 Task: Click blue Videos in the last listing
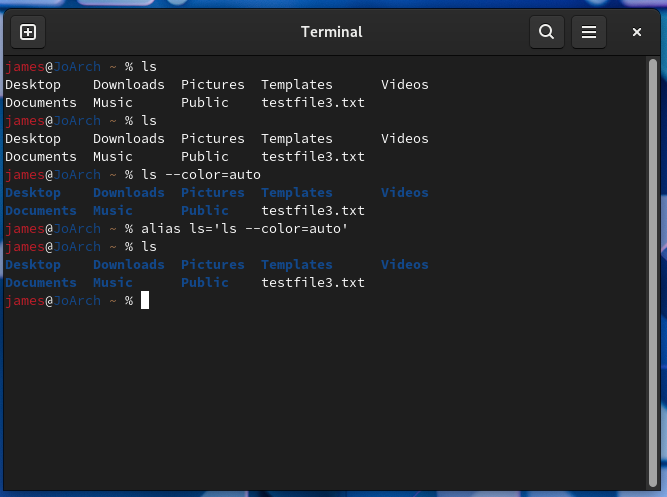(x=404, y=265)
